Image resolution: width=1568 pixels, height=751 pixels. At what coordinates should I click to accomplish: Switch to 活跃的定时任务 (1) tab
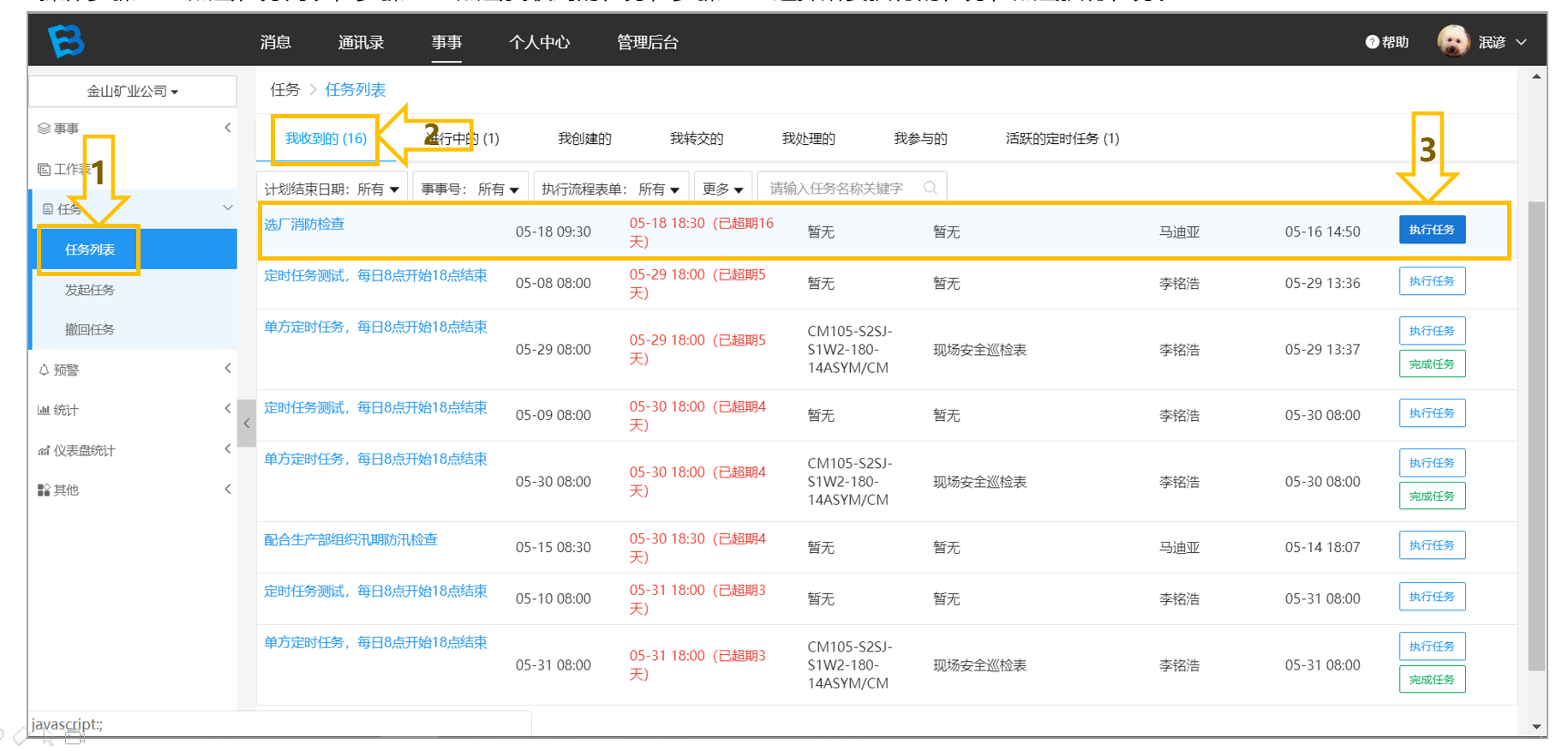click(x=1062, y=138)
